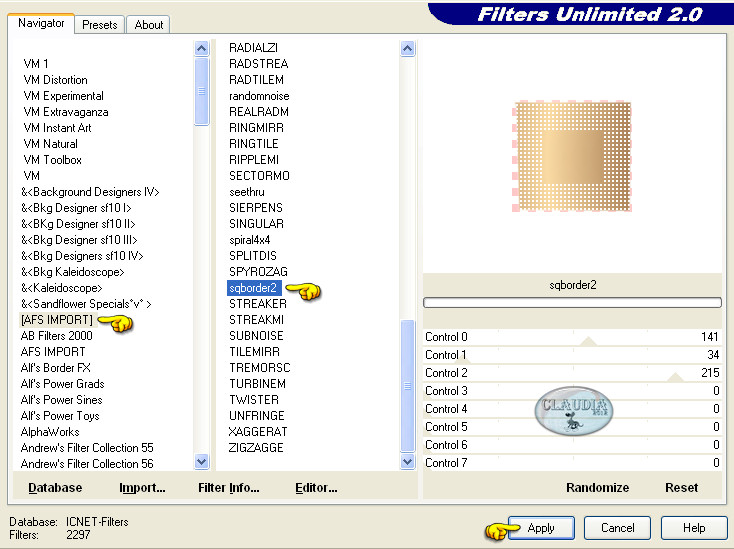The height and width of the screenshot is (549, 734).
Task: Open the filter Editor...
Action: click(x=316, y=488)
